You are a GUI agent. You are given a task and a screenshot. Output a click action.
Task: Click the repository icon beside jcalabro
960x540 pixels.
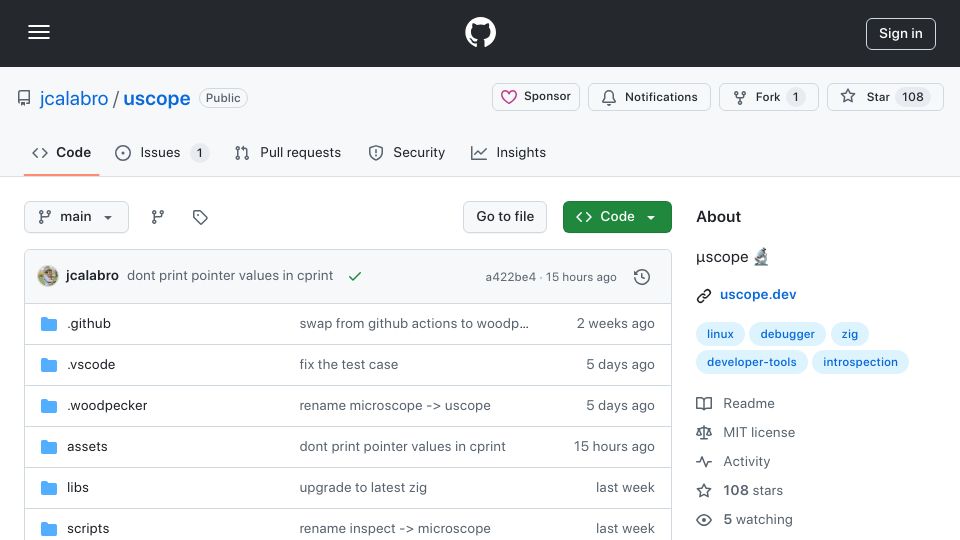pos(24,98)
